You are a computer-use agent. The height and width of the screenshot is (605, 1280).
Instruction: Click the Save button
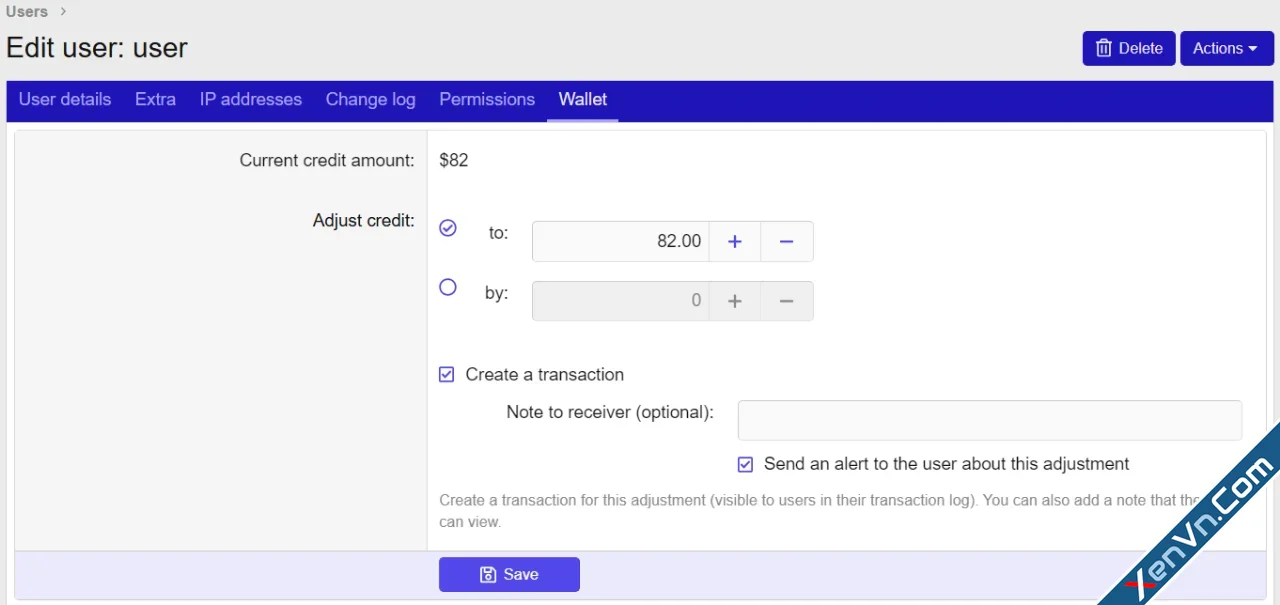click(x=509, y=574)
